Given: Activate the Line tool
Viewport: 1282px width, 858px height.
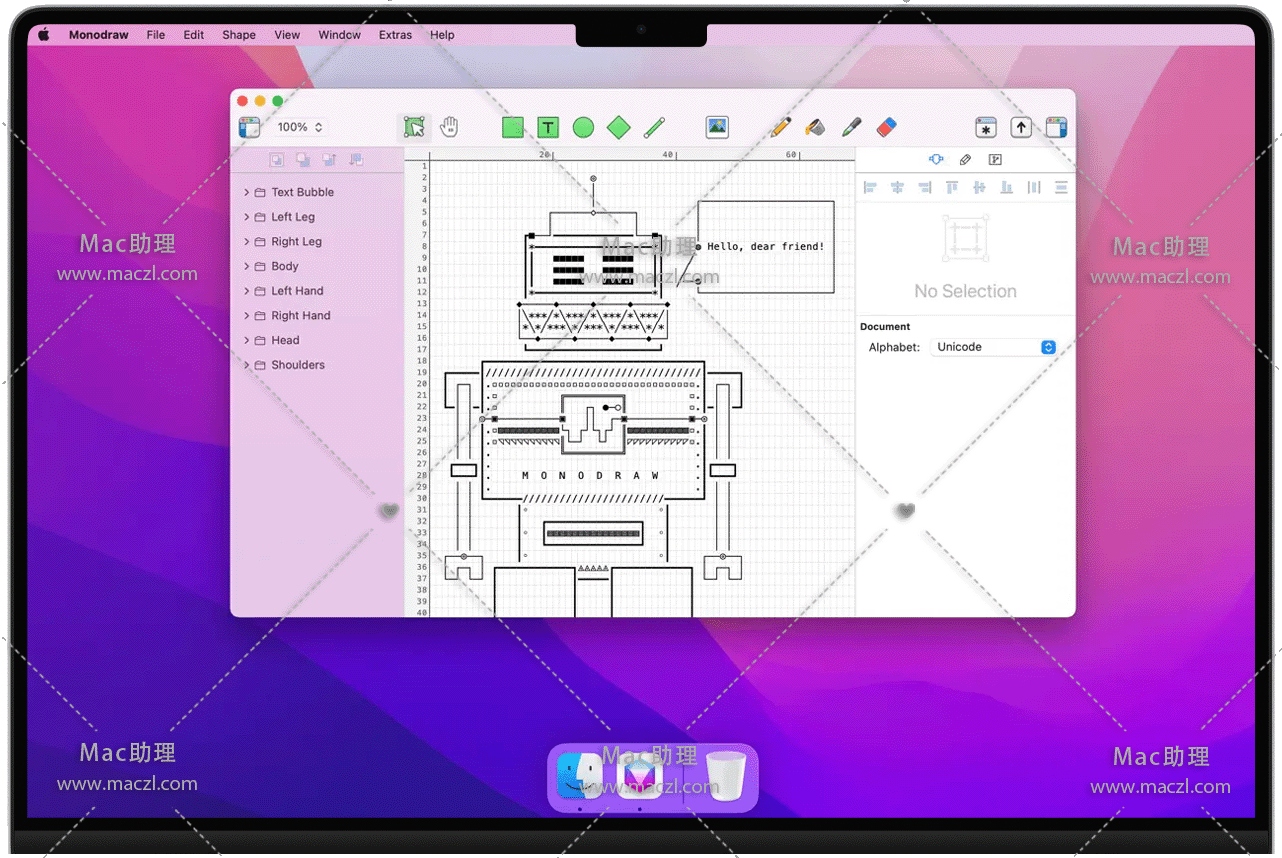Looking at the screenshot, I should point(654,127).
